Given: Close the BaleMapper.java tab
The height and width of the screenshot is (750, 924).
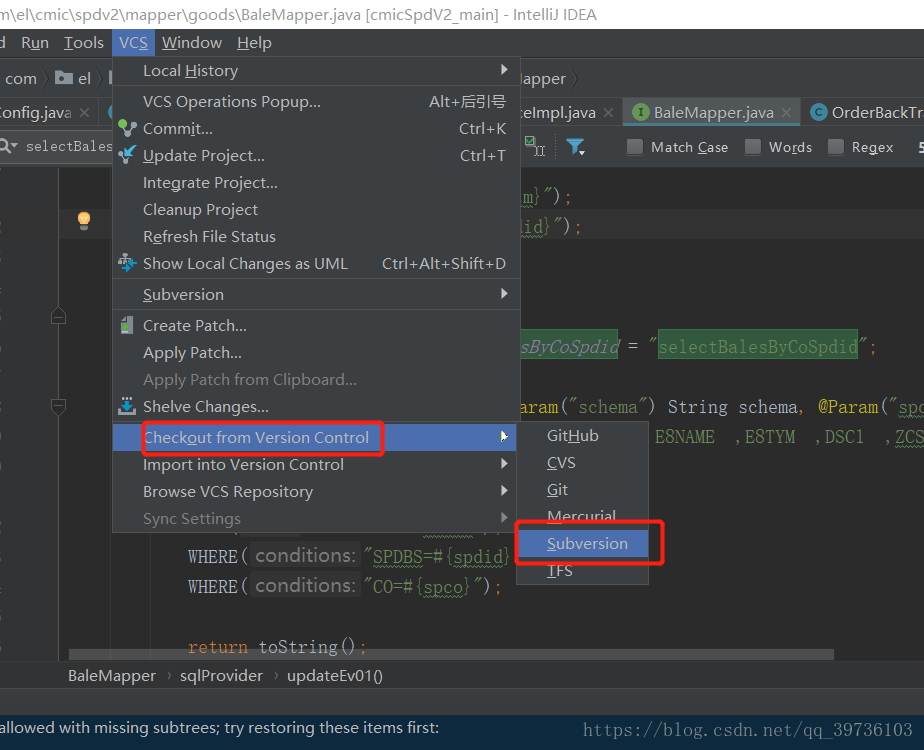Looking at the screenshot, I should tap(786, 113).
